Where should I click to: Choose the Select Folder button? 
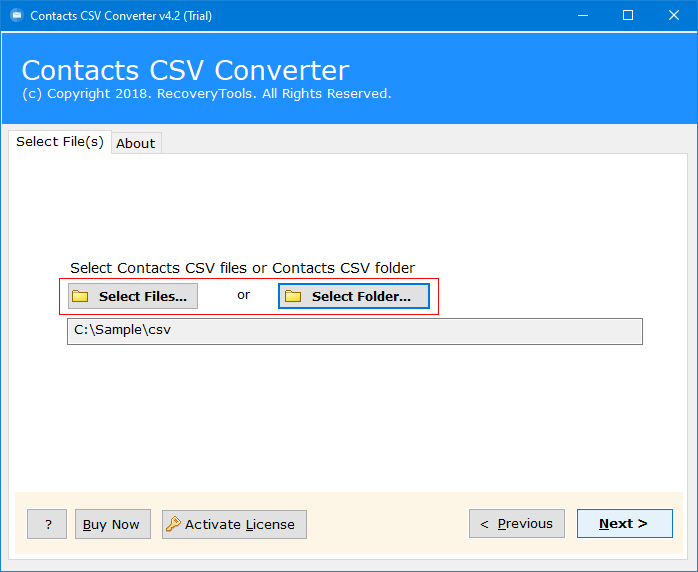click(x=354, y=296)
